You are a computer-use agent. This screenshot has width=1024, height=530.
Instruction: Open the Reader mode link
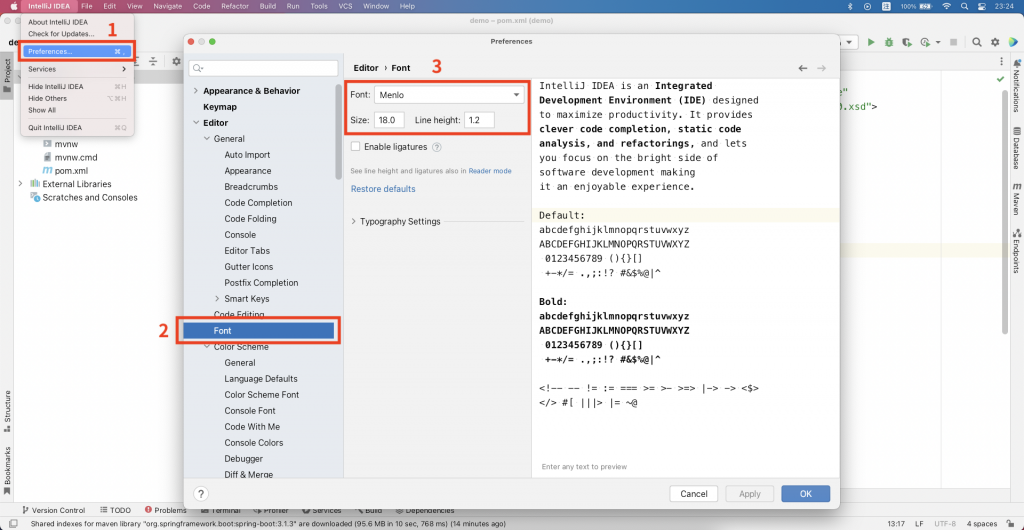[490, 171]
